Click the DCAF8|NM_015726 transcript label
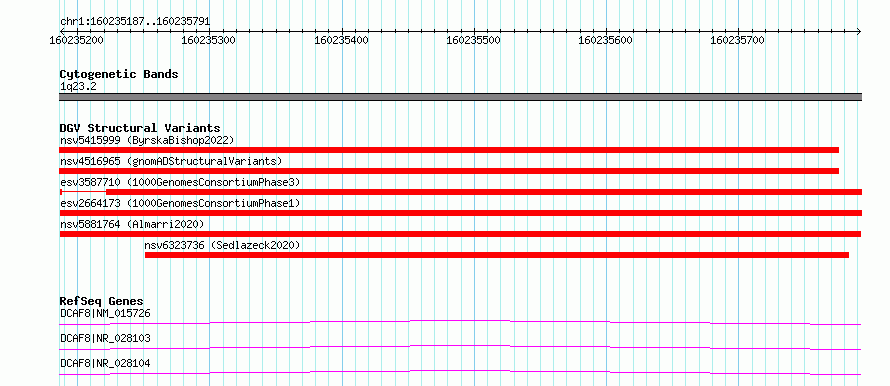Viewport: 890px width, 386px height. tap(105, 313)
